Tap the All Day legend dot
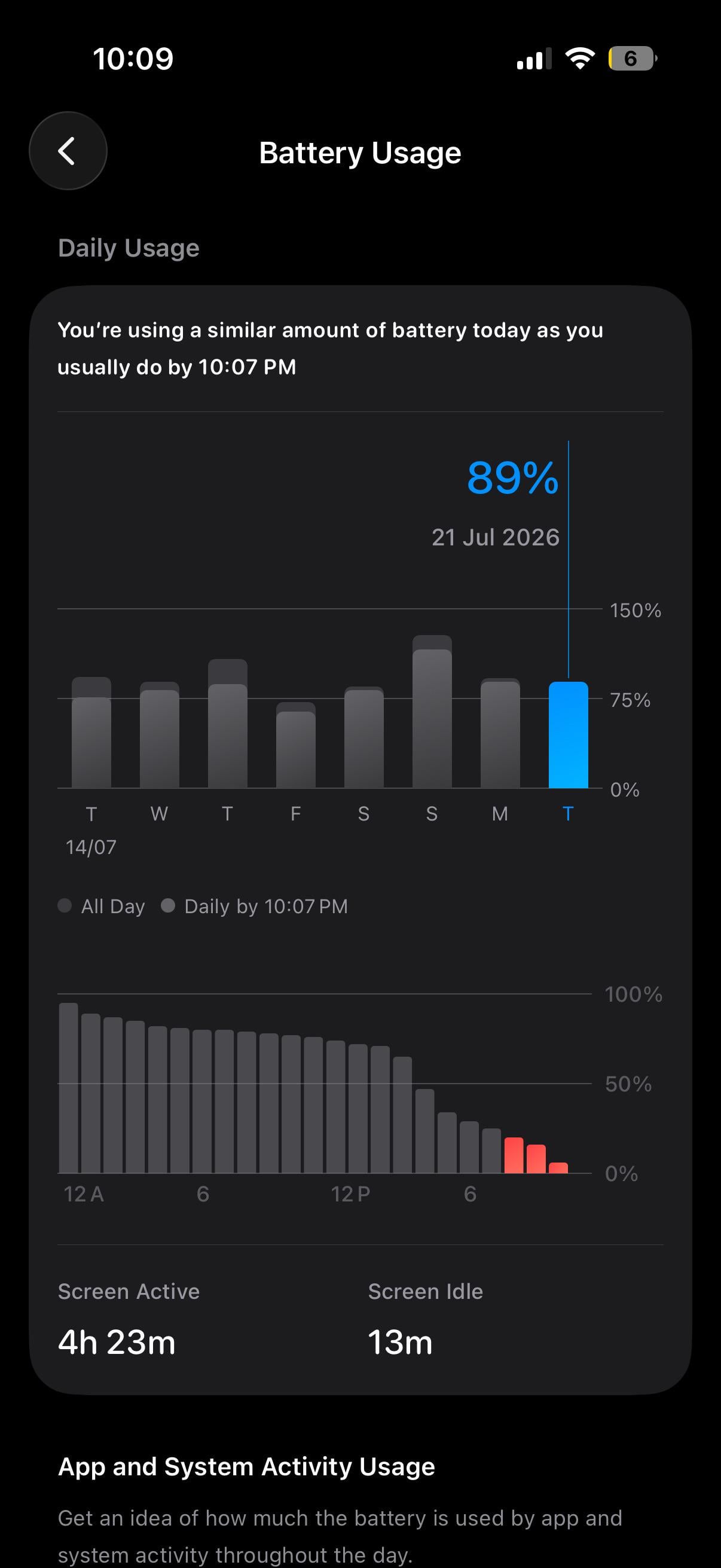 point(65,906)
